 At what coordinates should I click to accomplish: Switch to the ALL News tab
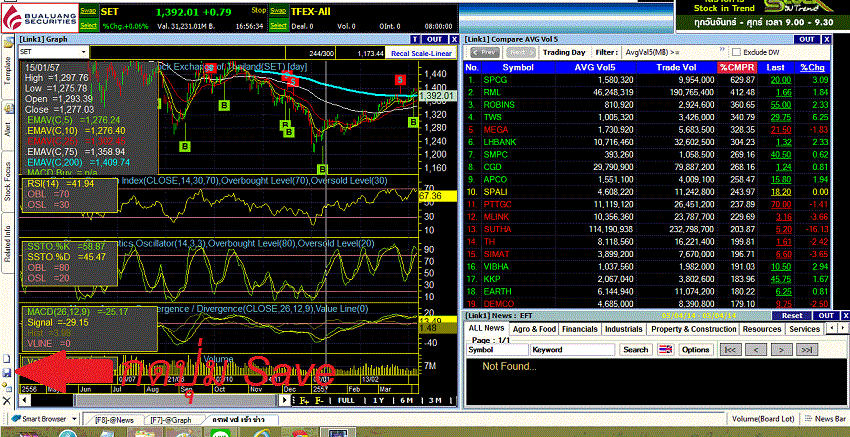pos(486,329)
